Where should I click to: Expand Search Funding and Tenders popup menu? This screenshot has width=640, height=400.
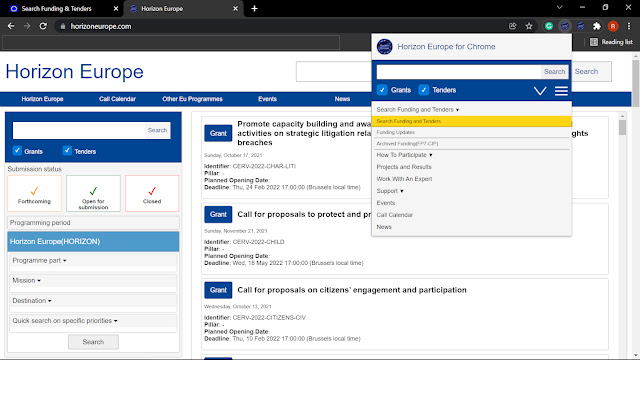pos(418,110)
